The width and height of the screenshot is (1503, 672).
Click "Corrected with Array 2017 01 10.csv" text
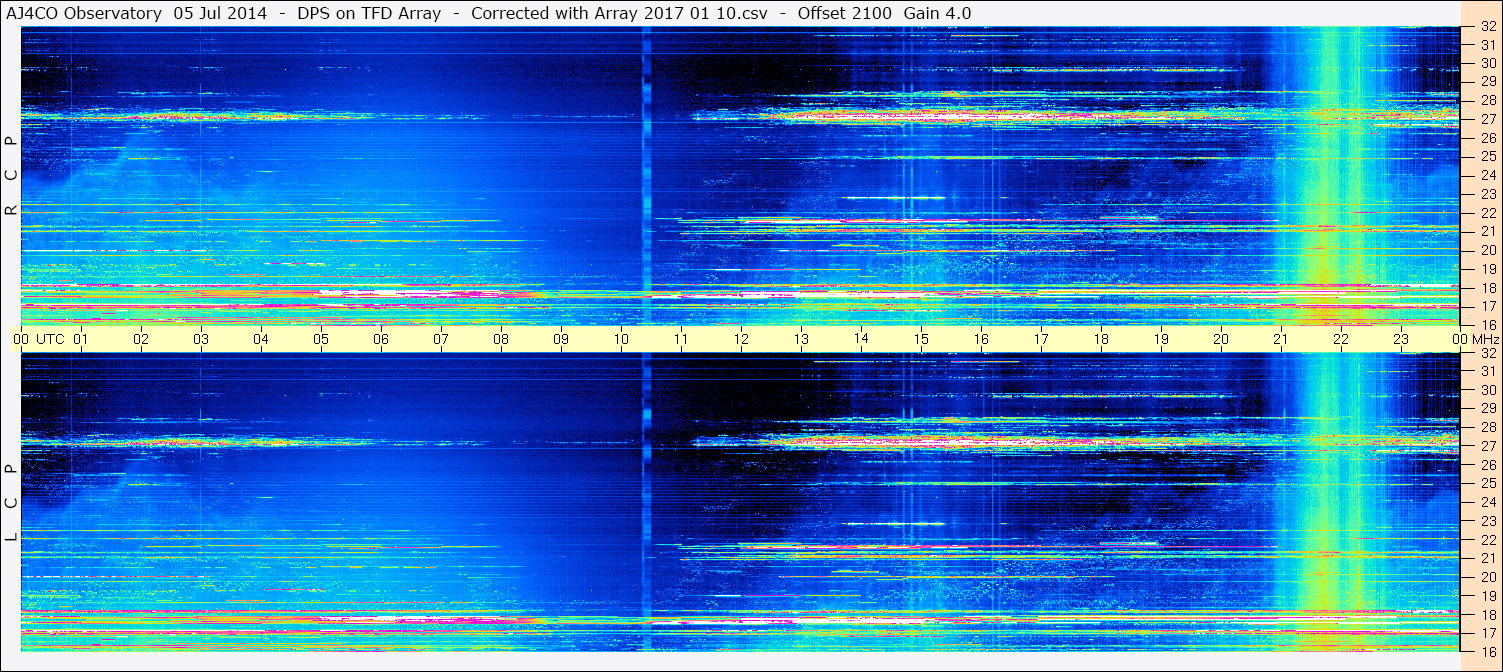(x=620, y=13)
